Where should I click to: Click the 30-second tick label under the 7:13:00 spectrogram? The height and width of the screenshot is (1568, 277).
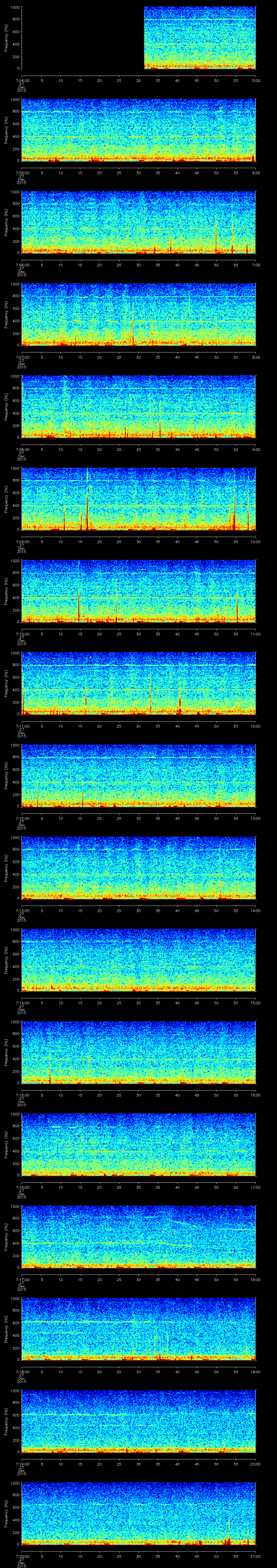point(138,910)
